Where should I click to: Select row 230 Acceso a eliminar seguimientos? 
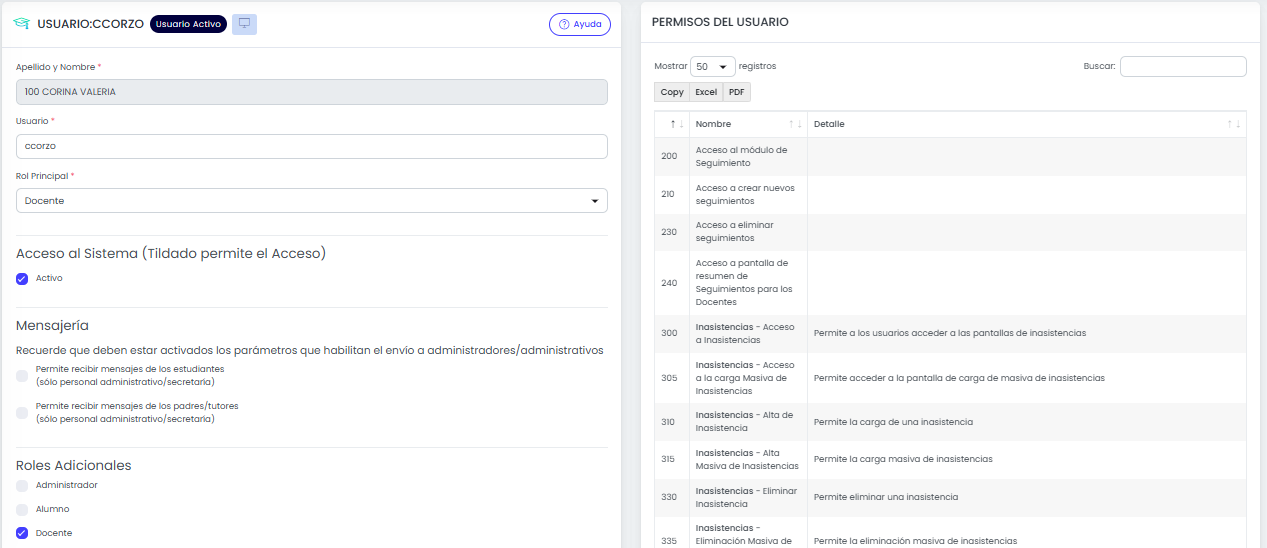coord(950,232)
